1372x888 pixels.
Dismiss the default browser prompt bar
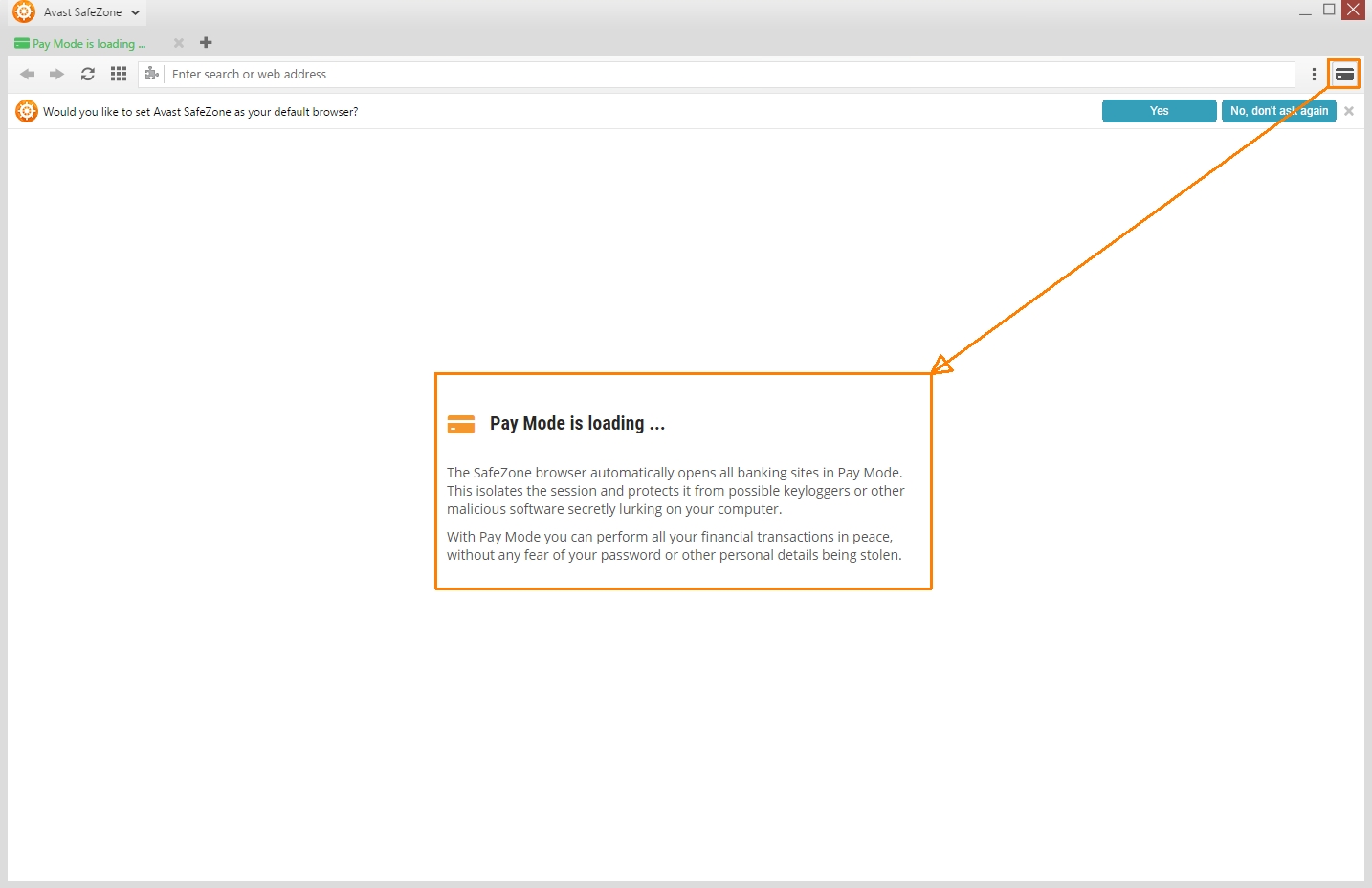(x=1349, y=111)
